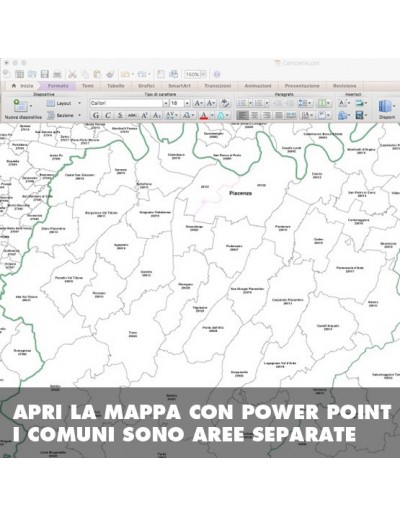400x517 pixels.
Task: Open the Tabelle tab
Action: (116, 86)
